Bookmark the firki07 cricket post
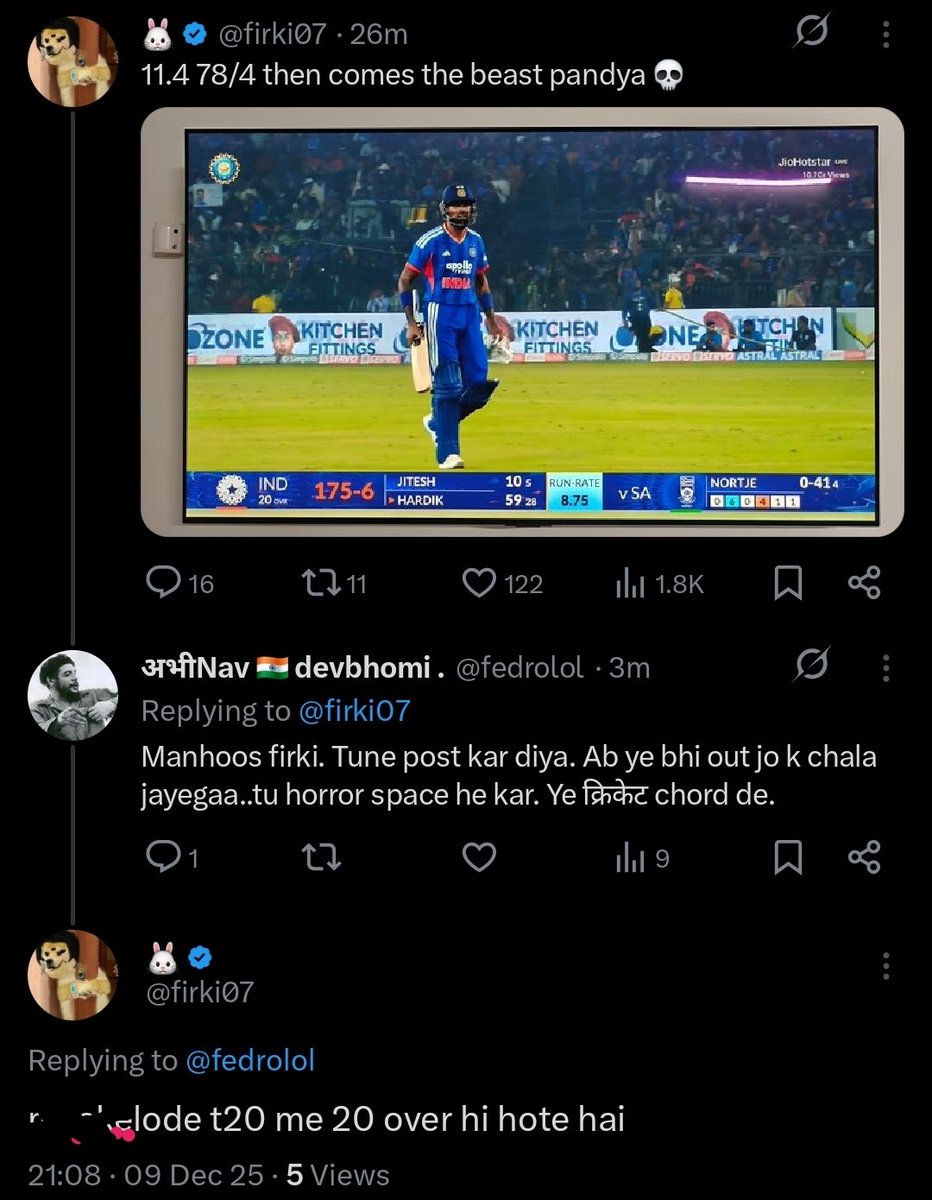 pyautogui.click(x=788, y=584)
